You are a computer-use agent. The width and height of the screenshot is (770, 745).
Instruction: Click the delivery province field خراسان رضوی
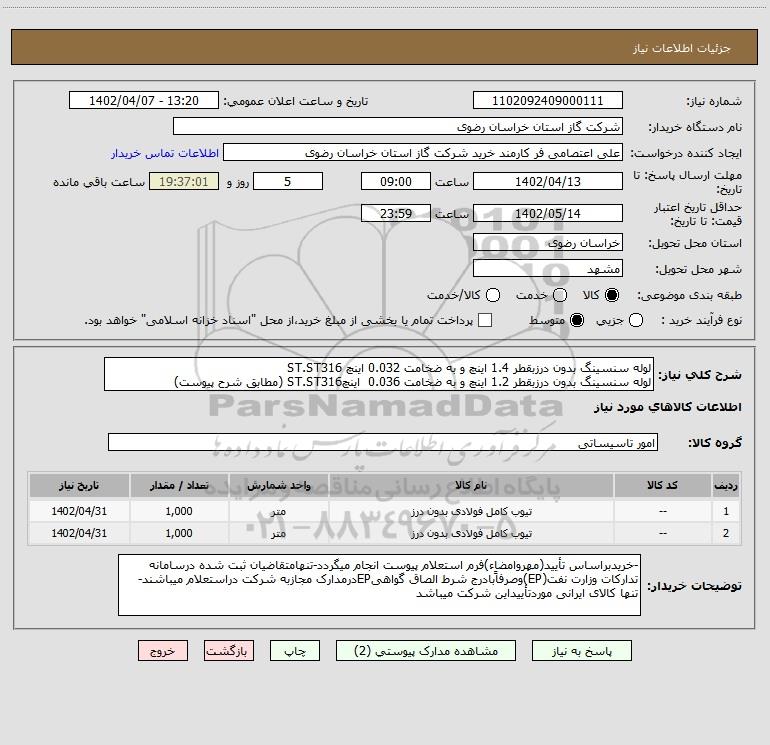click(x=548, y=243)
